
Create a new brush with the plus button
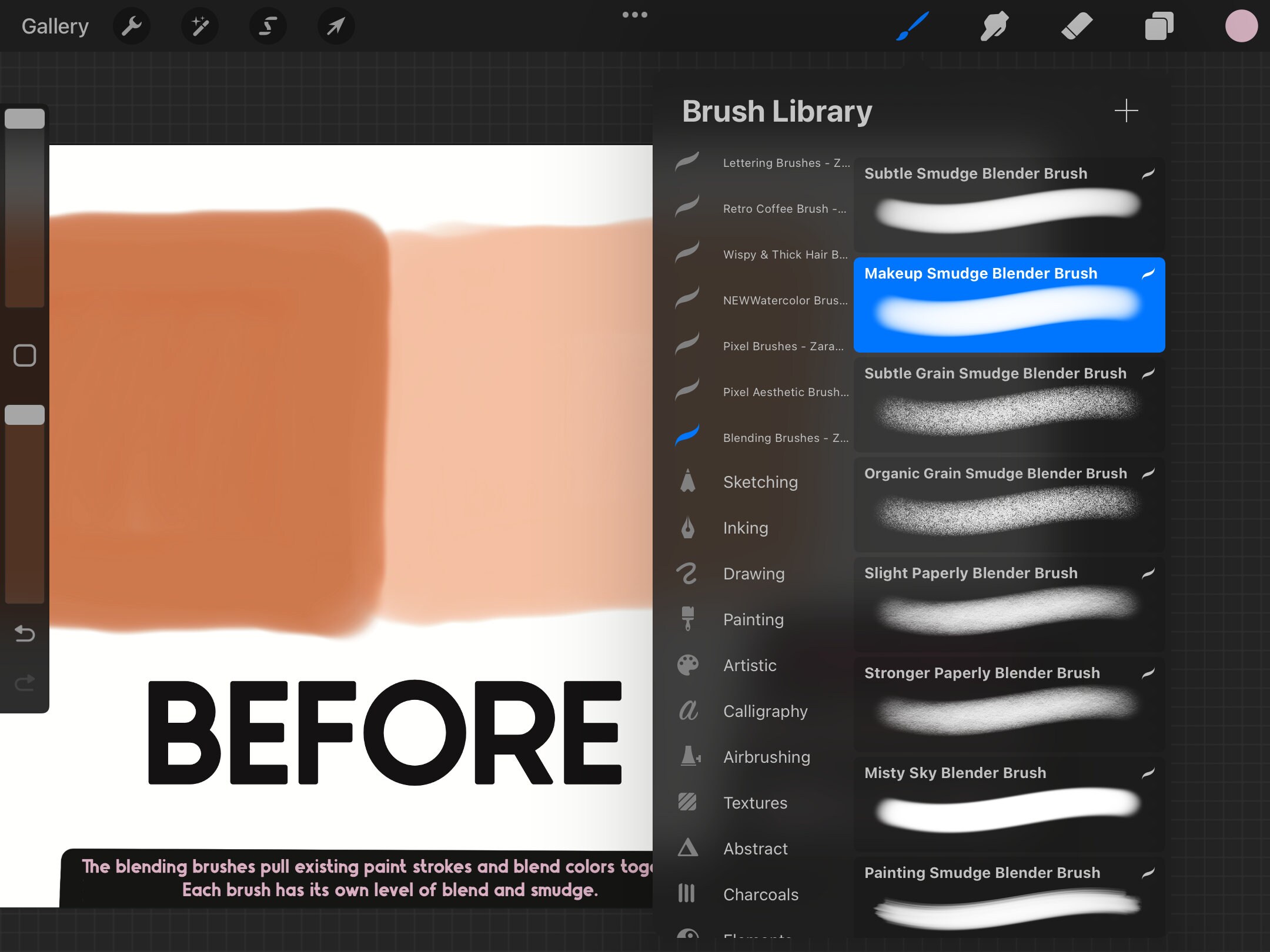point(1126,110)
